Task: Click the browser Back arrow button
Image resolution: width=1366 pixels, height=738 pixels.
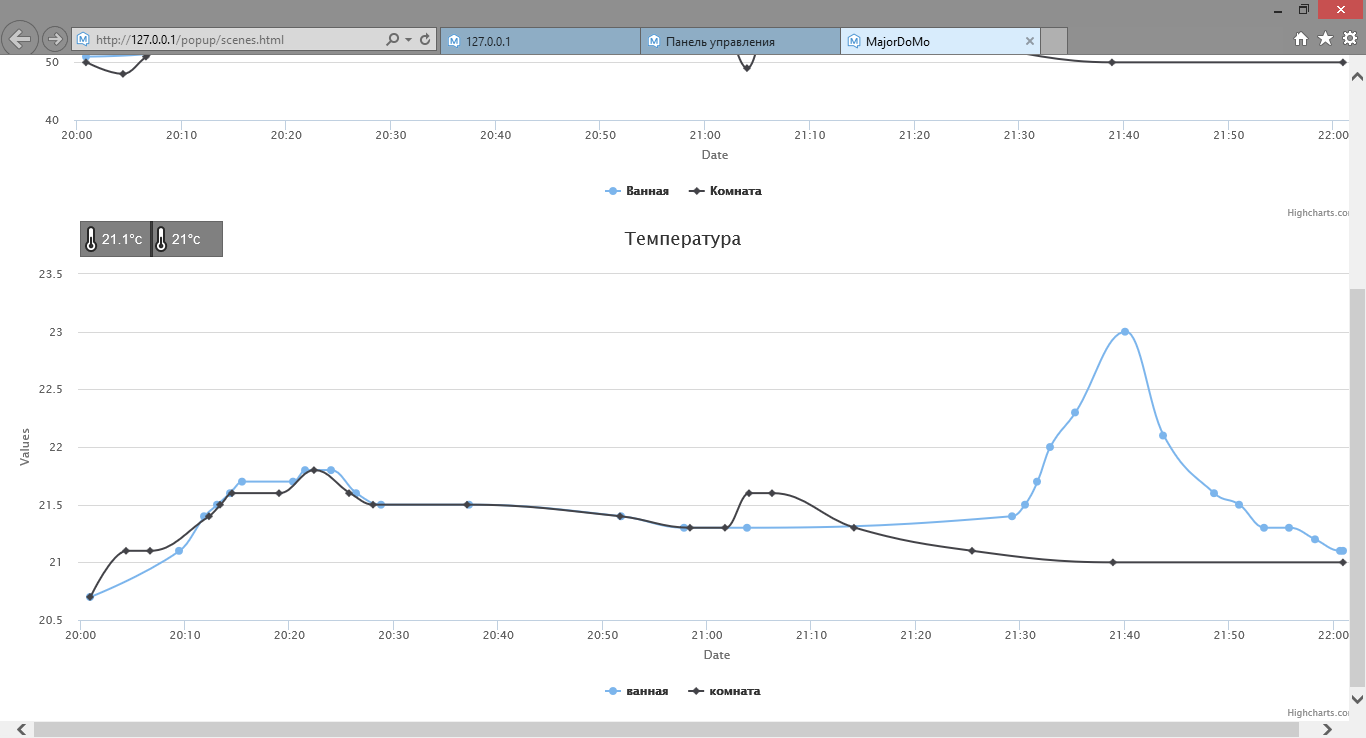Action: tap(21, 39)
